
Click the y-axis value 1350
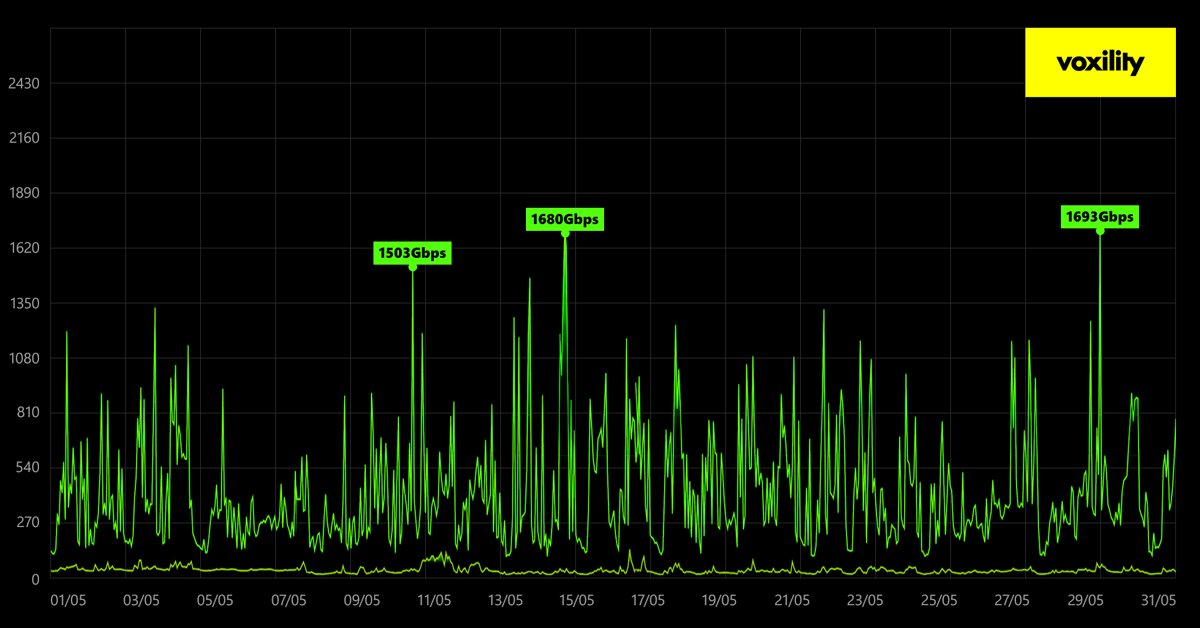coord(23,303)
